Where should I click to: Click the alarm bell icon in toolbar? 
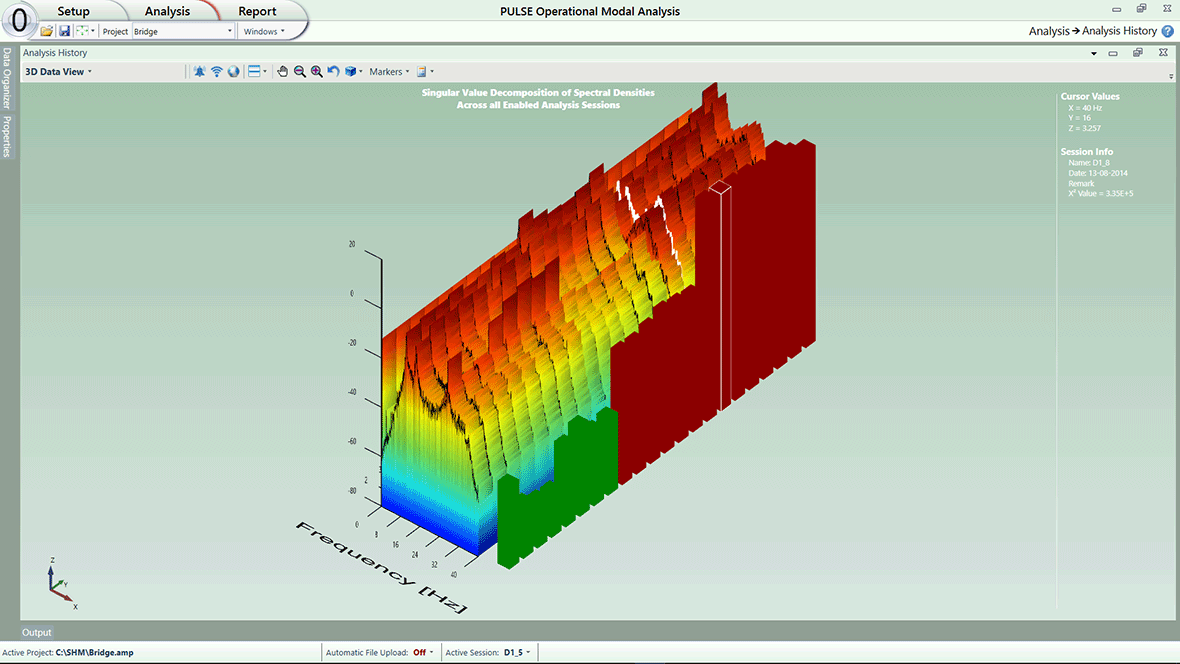point(199,72)
